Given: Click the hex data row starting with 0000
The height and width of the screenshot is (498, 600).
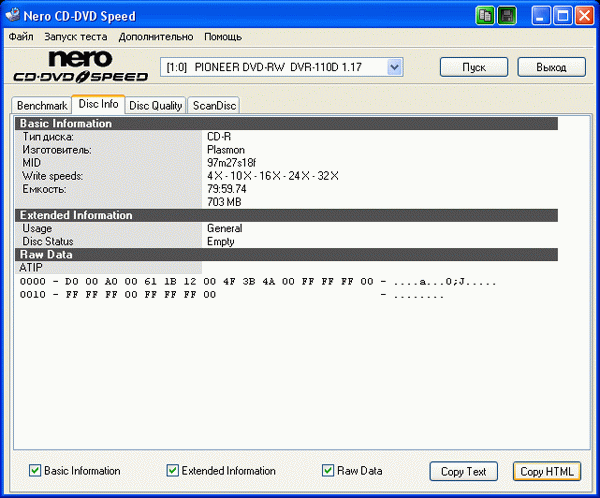Looking at the screenshot, I should tap(258, 282).
